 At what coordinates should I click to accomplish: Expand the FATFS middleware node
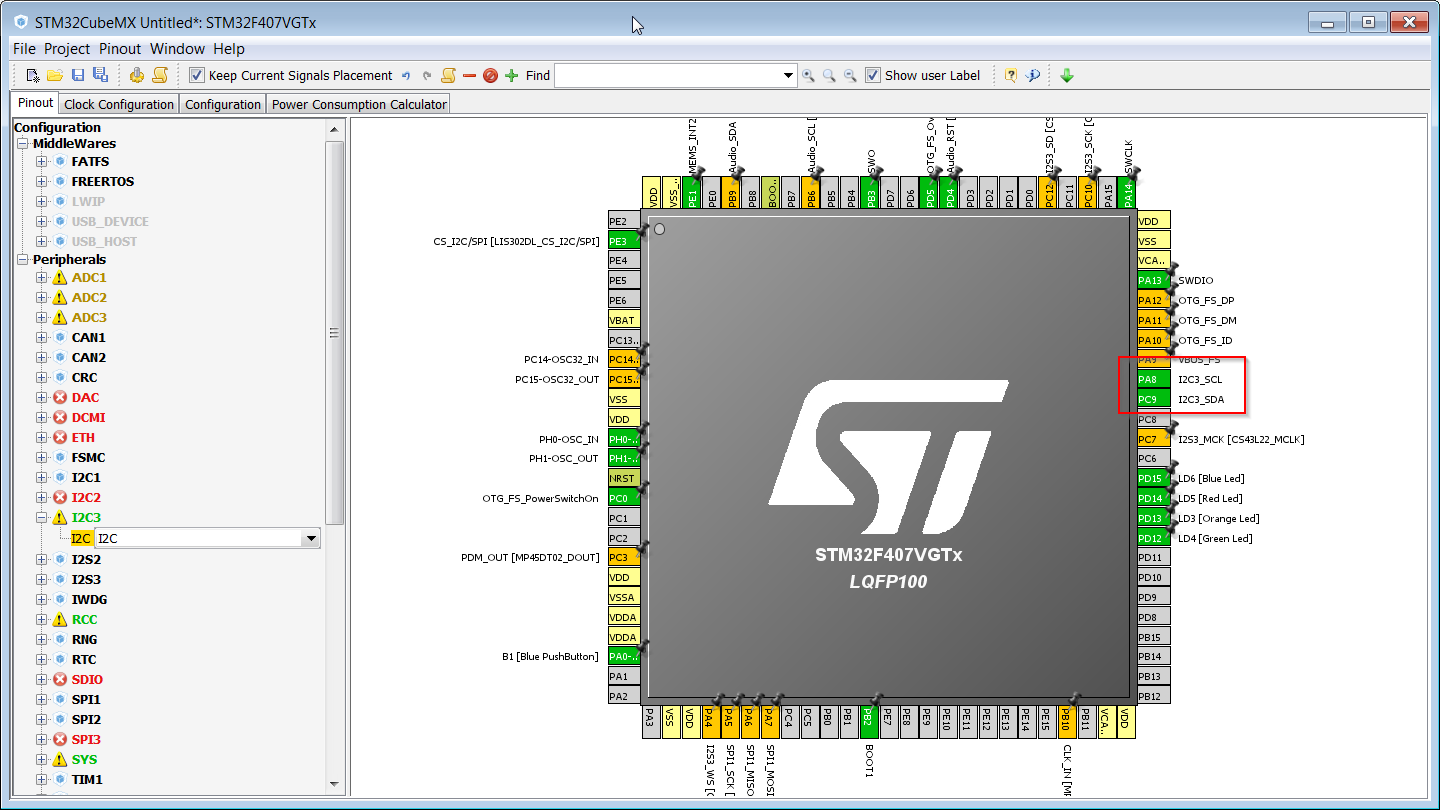pyautogui.click(x=42, y=161)
